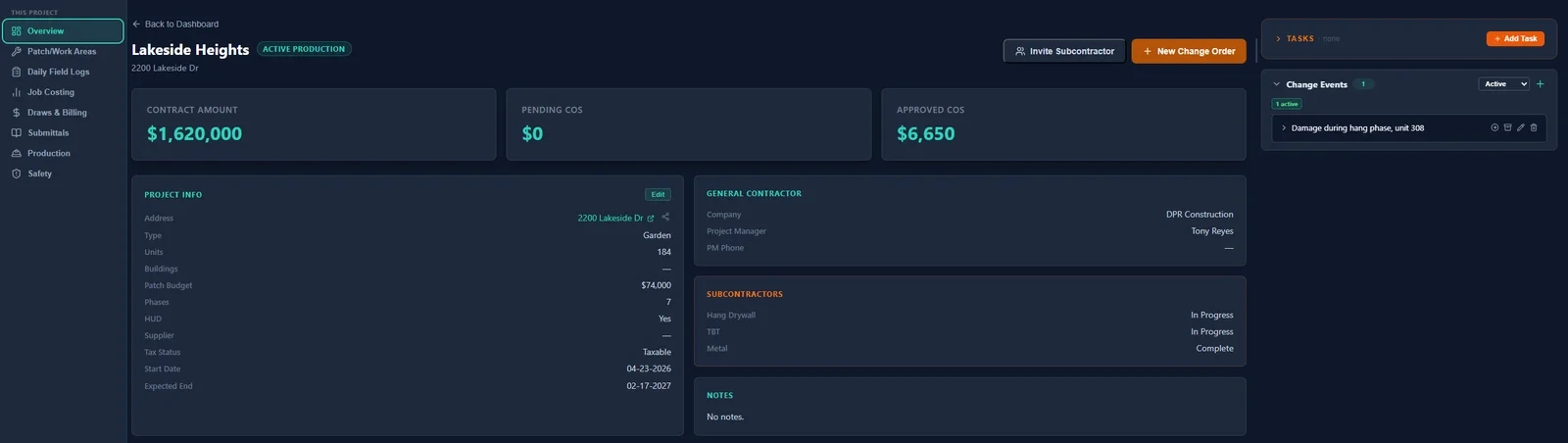Click Invite Subcontractor button
Image resolution: width=1568 pixels, height=443 pixels.
[1064, 51]
